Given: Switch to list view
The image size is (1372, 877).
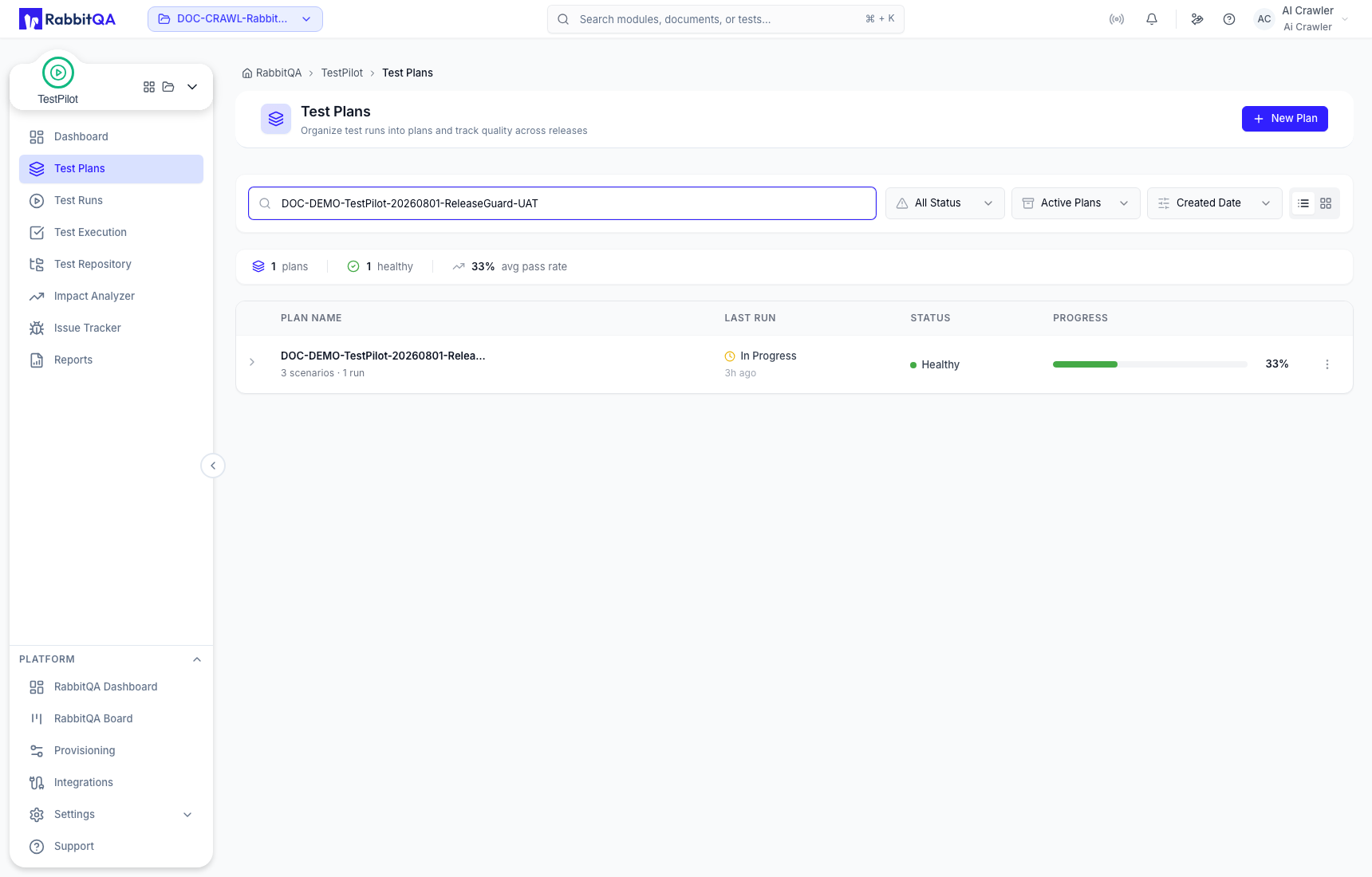Looking at the screenshot, I should [x=1303, y=203].
